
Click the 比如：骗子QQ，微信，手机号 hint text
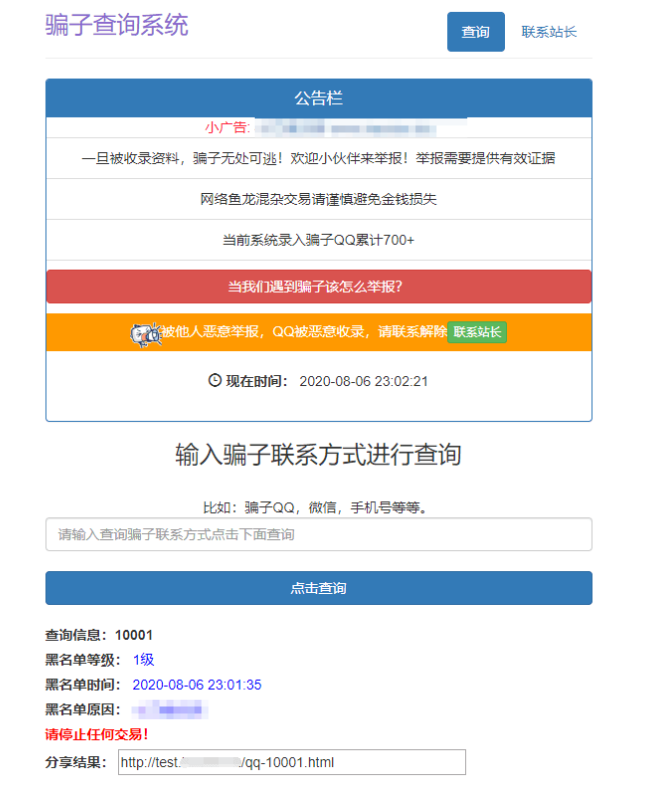[315, 507]
